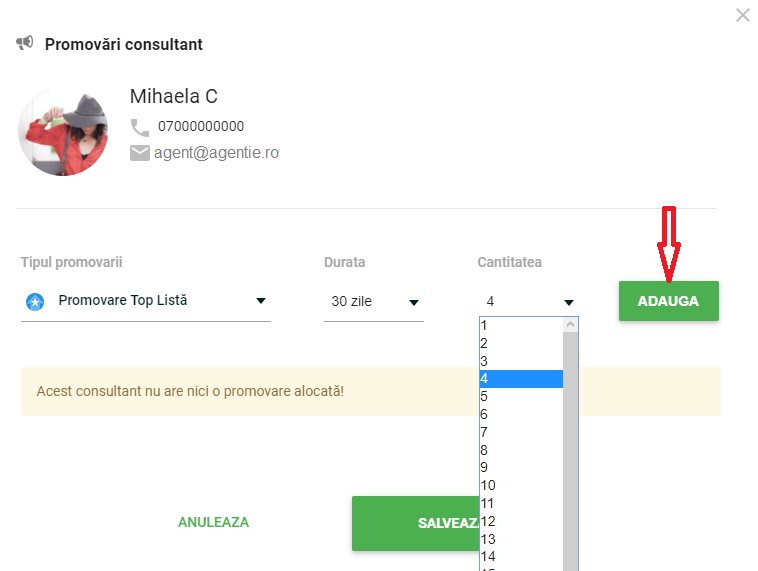The image size is (758, 571).
Task: Click Mihaela C's profile photo
Action: [x=63, y=131]
